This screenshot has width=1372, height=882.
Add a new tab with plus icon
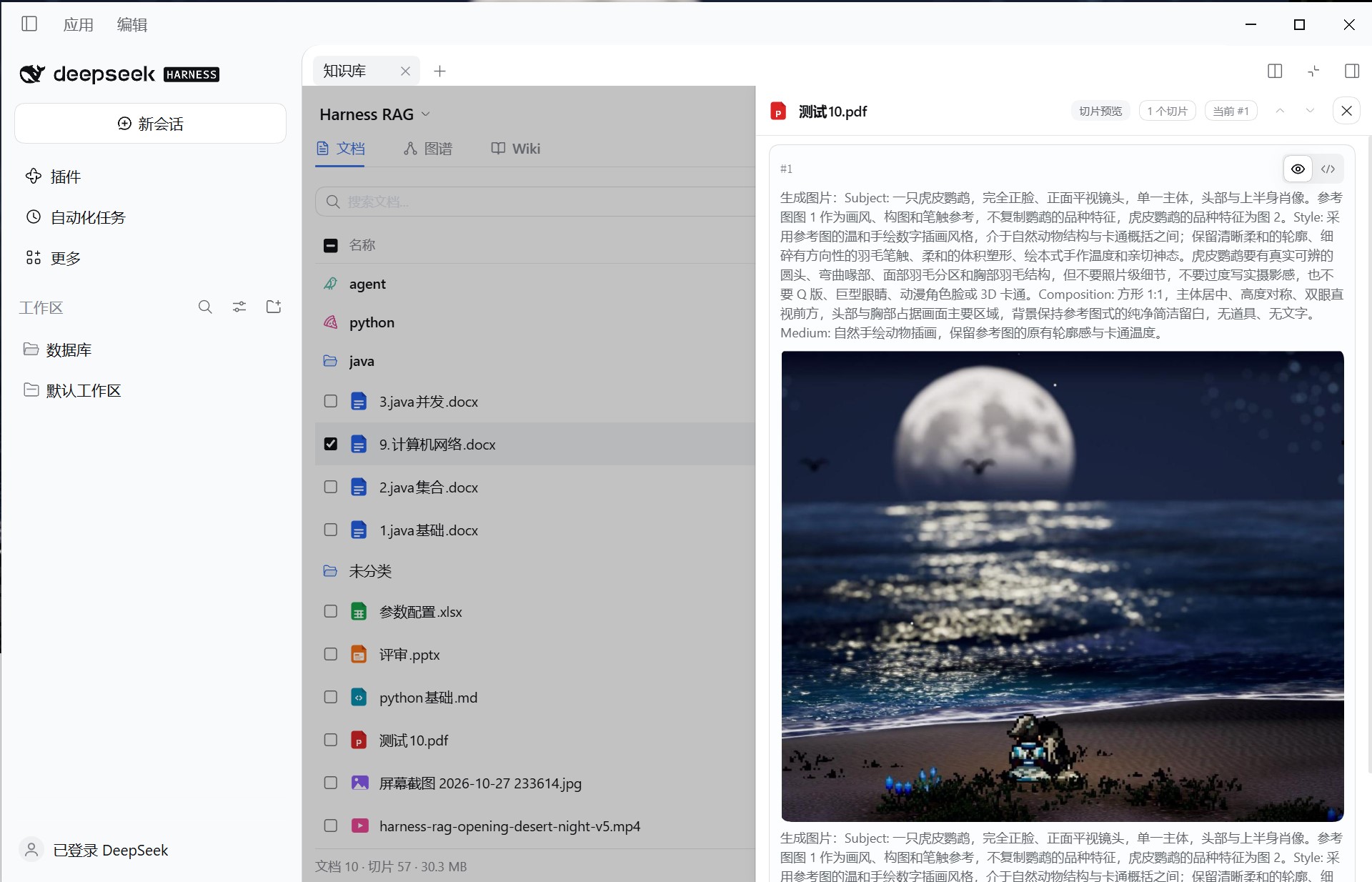click(x=440, y=71)
